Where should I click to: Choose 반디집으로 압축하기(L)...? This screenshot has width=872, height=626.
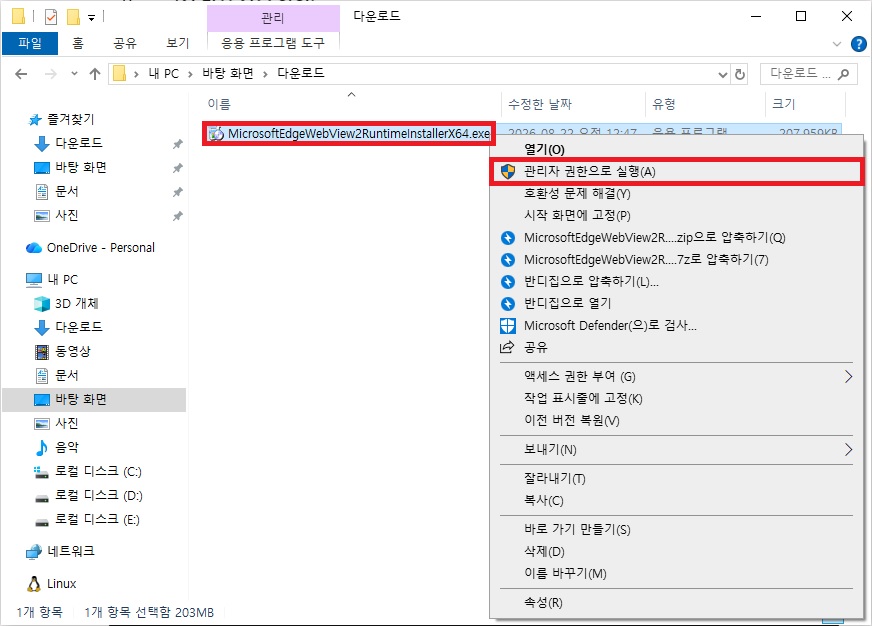coord(676,281)
